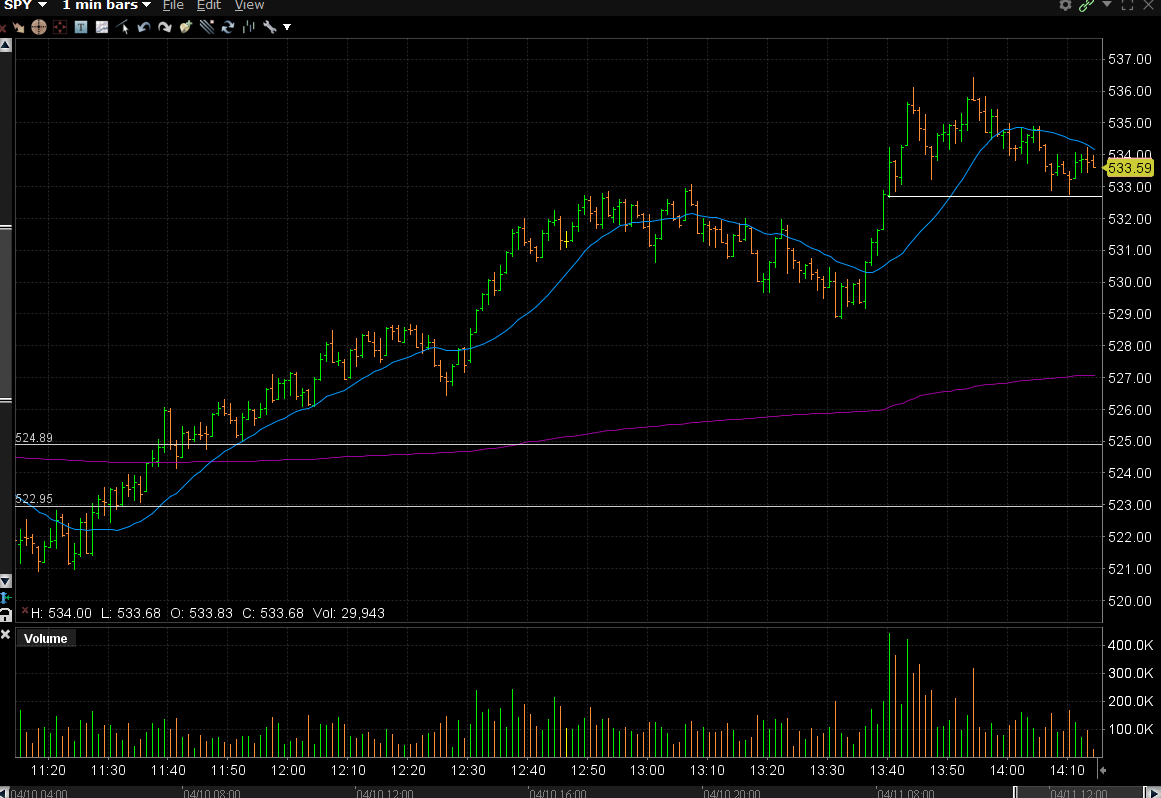Open the Edit menu
Screen dimensions: 1161x798
coord(209,5)
